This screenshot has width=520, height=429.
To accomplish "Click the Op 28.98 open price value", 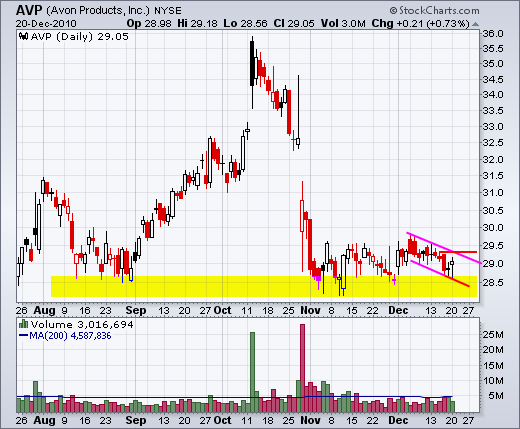I will [149, 24].
